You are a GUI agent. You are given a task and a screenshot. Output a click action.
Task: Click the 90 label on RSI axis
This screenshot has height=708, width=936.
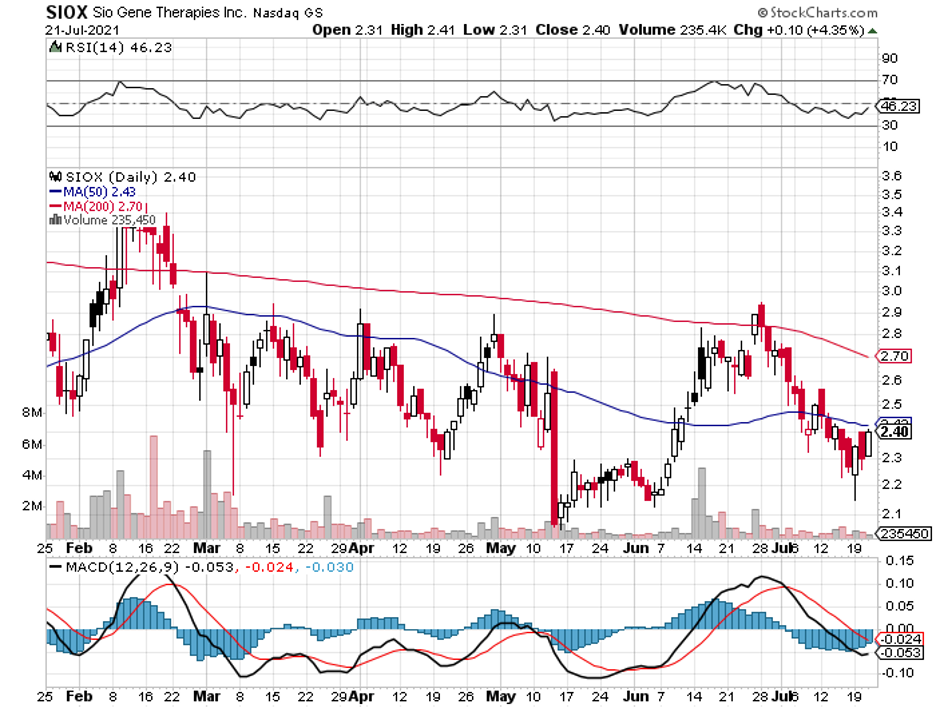[x=889, y=59]
